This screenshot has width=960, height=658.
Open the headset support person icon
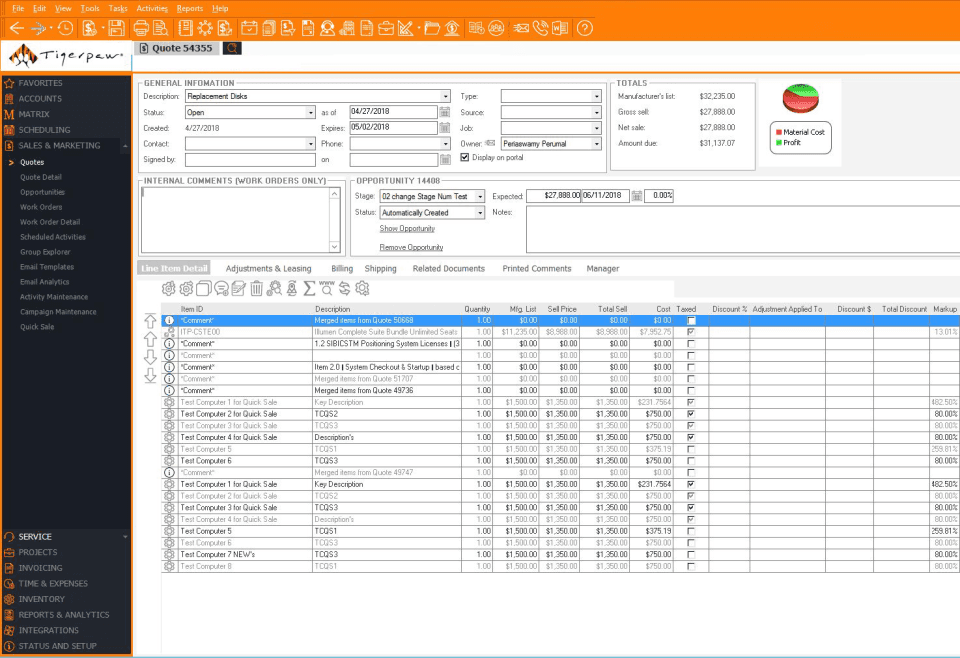pos(328,28)
